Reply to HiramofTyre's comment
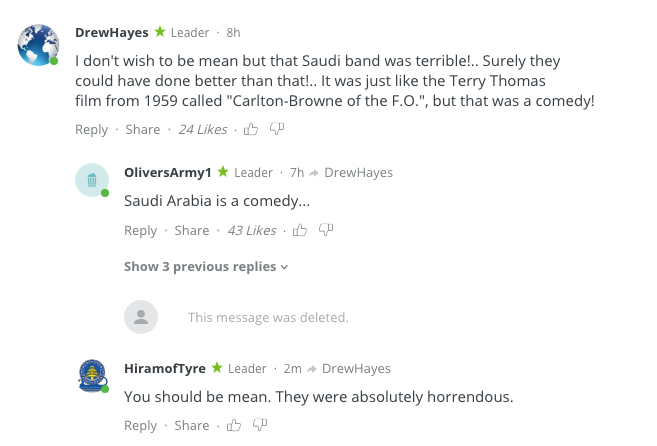 pos(141,425)
